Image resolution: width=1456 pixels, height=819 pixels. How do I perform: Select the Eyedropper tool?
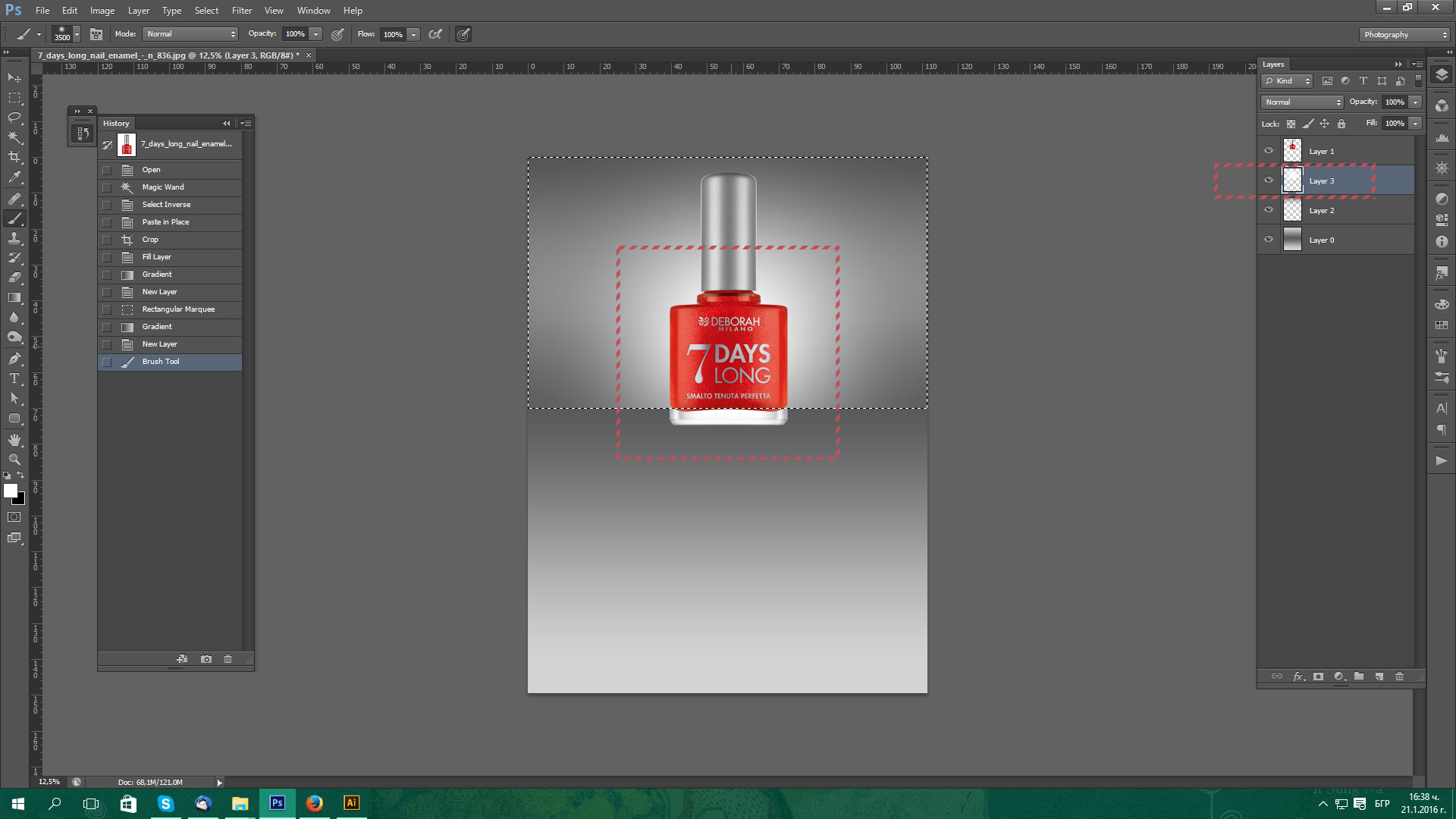[14, 177]
